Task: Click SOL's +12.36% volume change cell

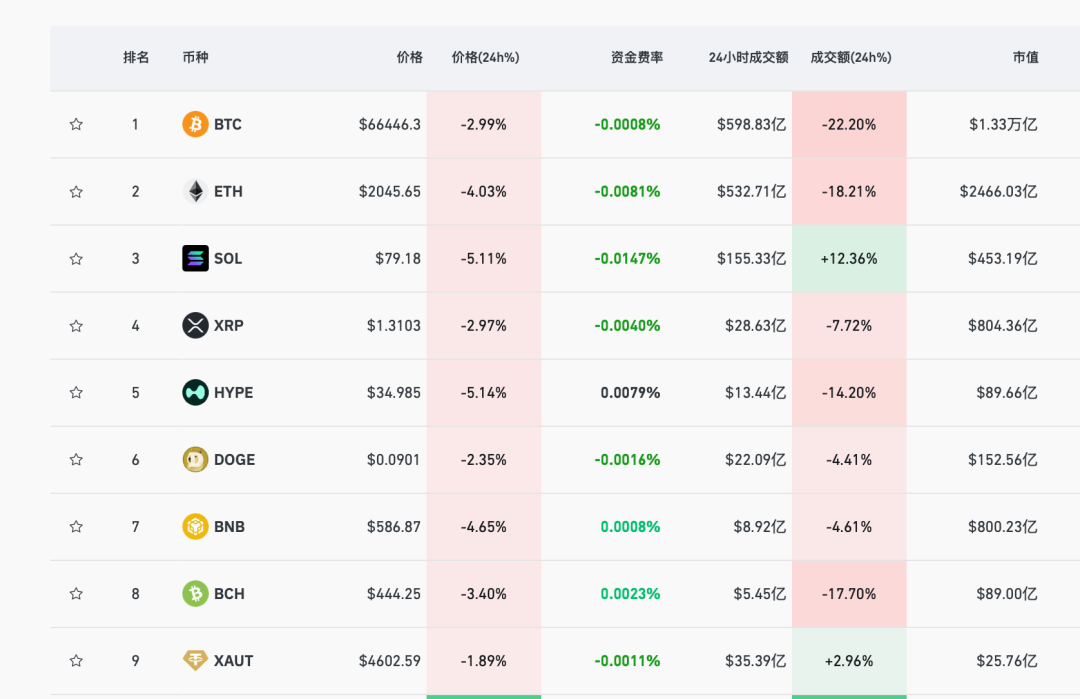Action: [x=849, y=259]
